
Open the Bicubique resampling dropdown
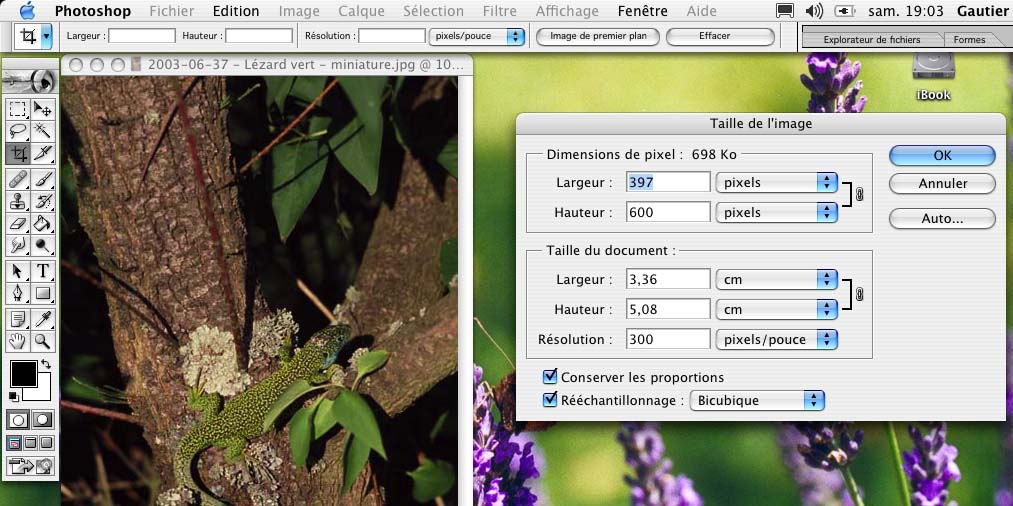coord(757,400)
